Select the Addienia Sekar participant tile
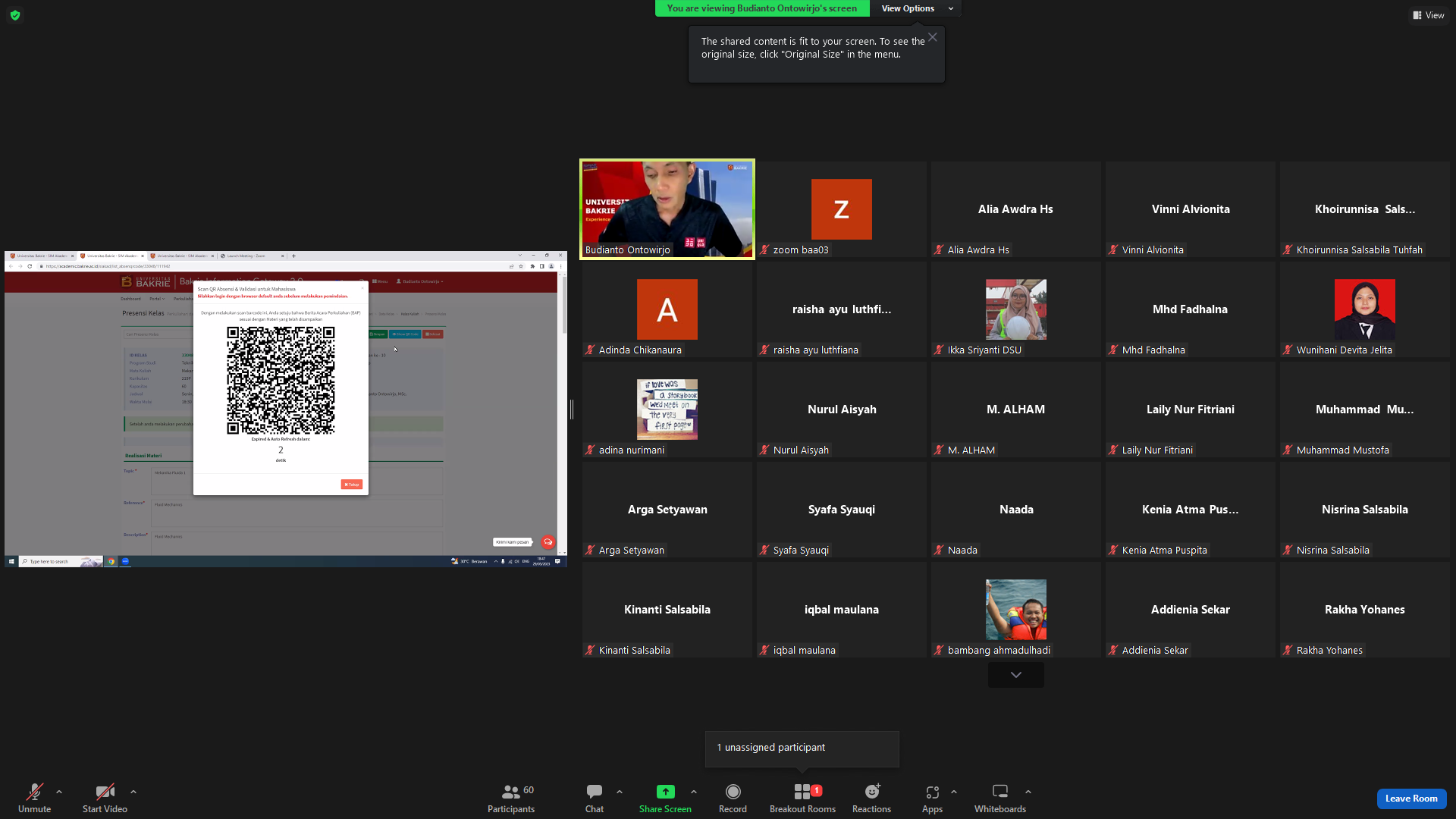This screenshot has height=819, width=1456. (x=1191, y=610)
